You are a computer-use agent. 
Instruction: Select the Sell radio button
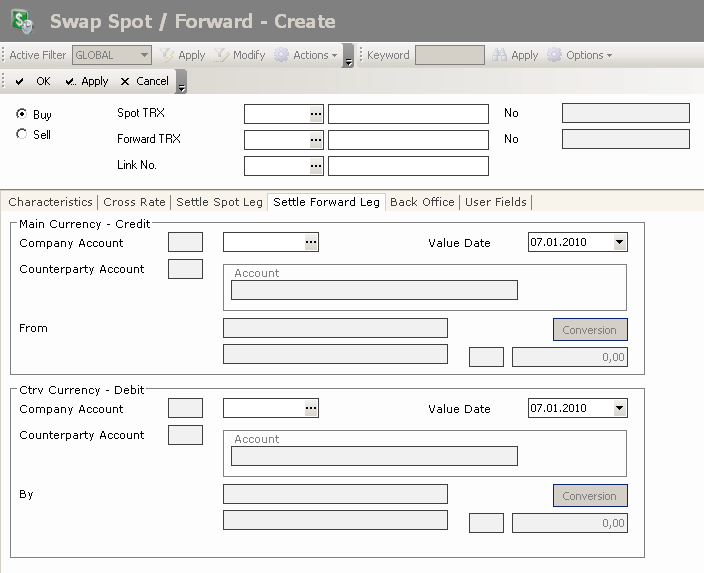(22, 134)
